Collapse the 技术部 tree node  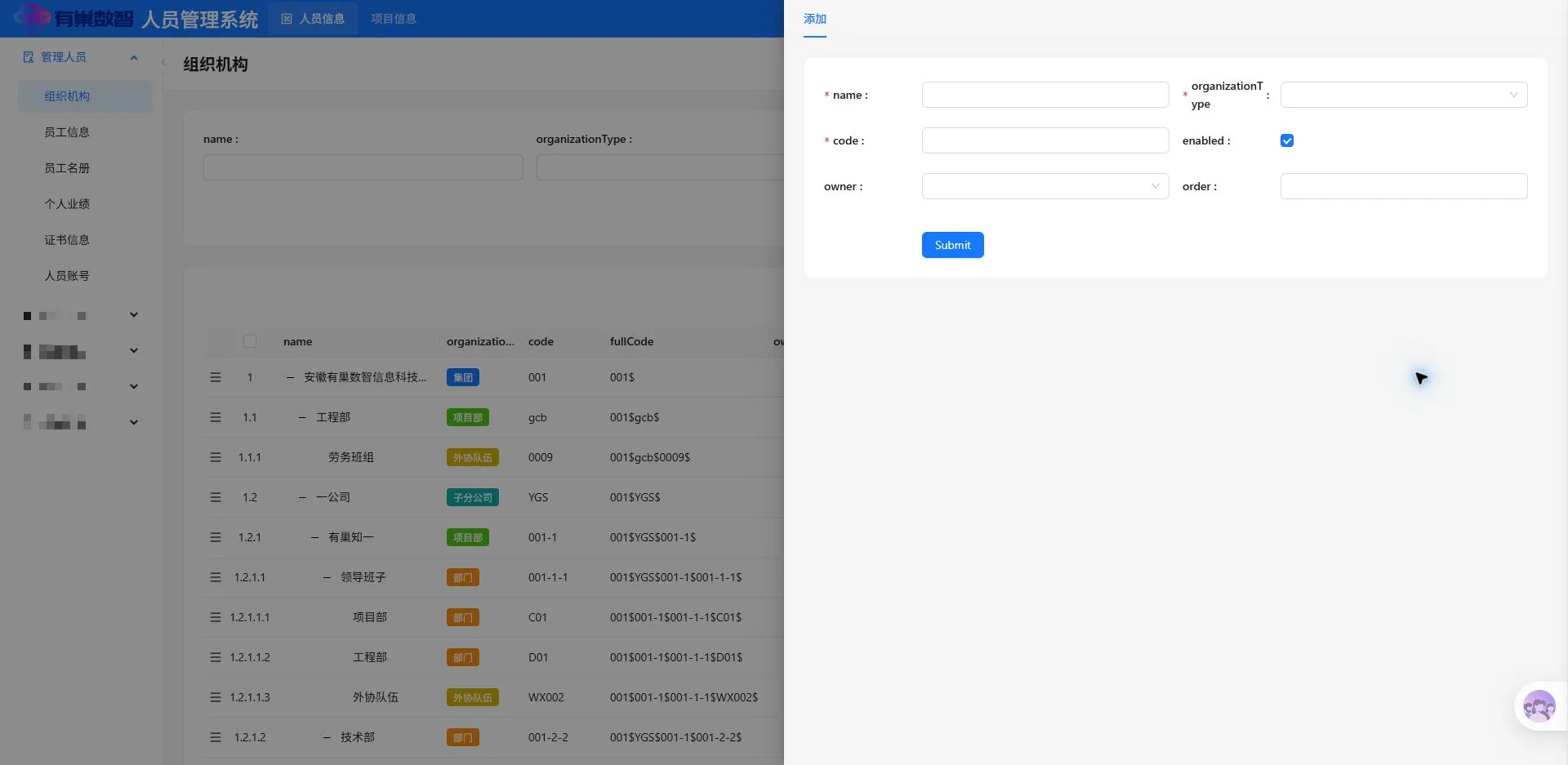tap(327, 737)
